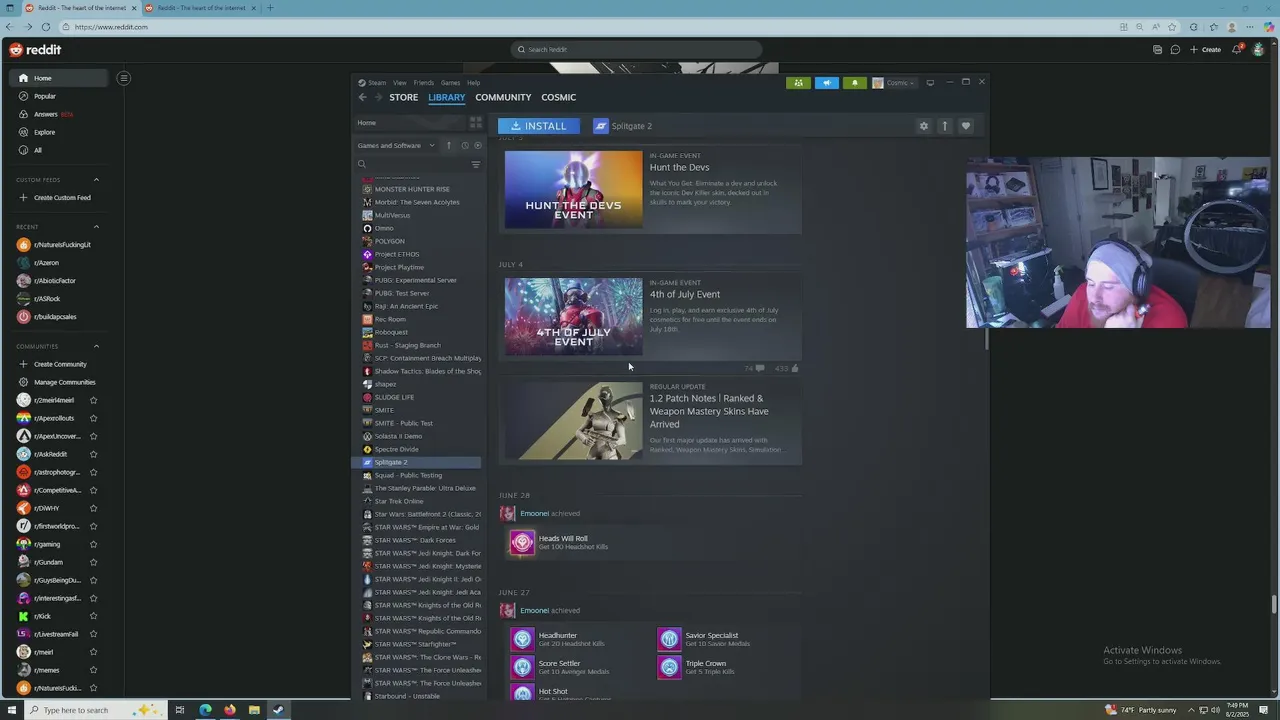Switch to Steam STORE tab
The width and height of the screenshot is (1280, 720).
coord(404,97)
